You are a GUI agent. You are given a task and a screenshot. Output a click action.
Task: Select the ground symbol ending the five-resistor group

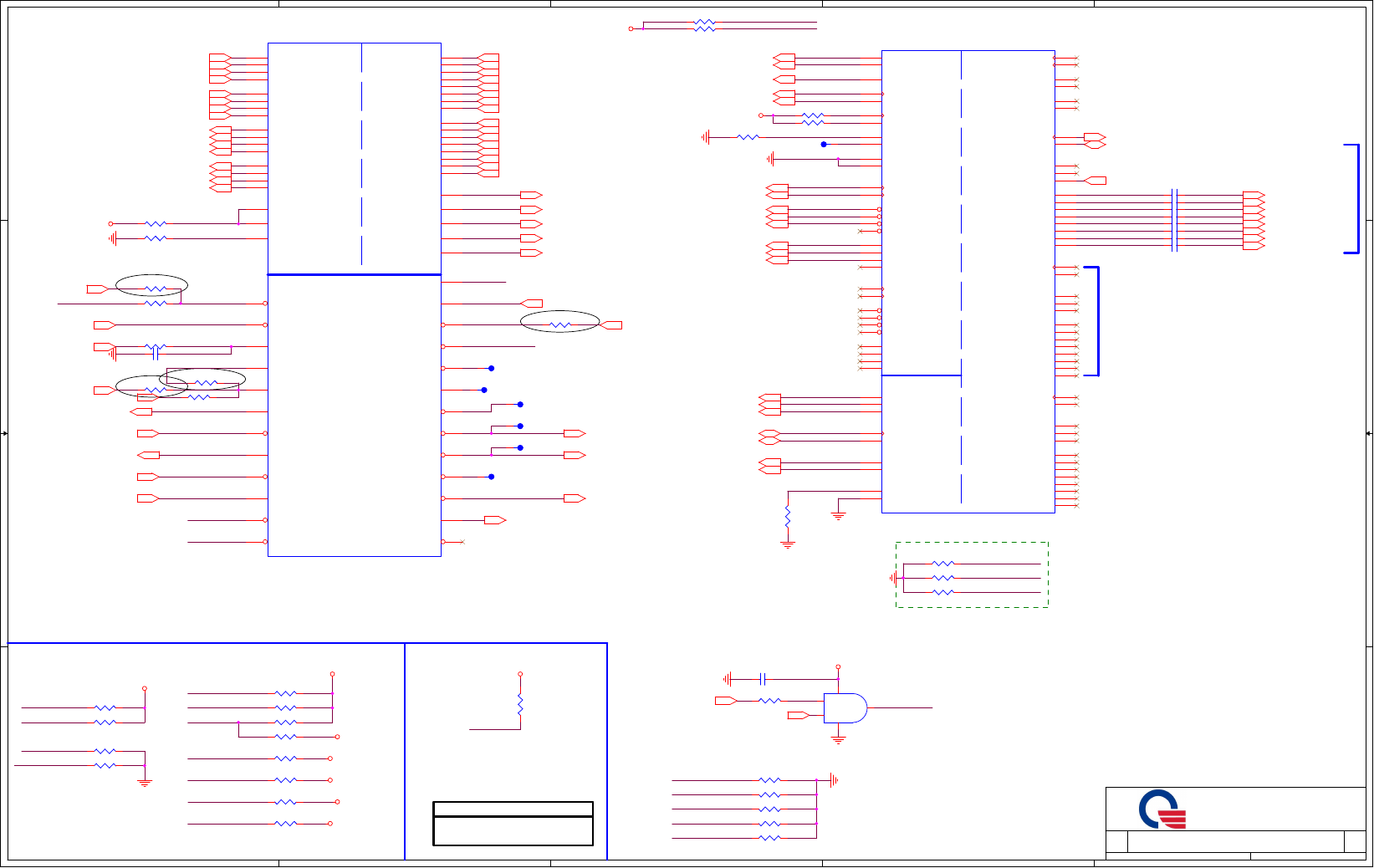click(834, 780)
